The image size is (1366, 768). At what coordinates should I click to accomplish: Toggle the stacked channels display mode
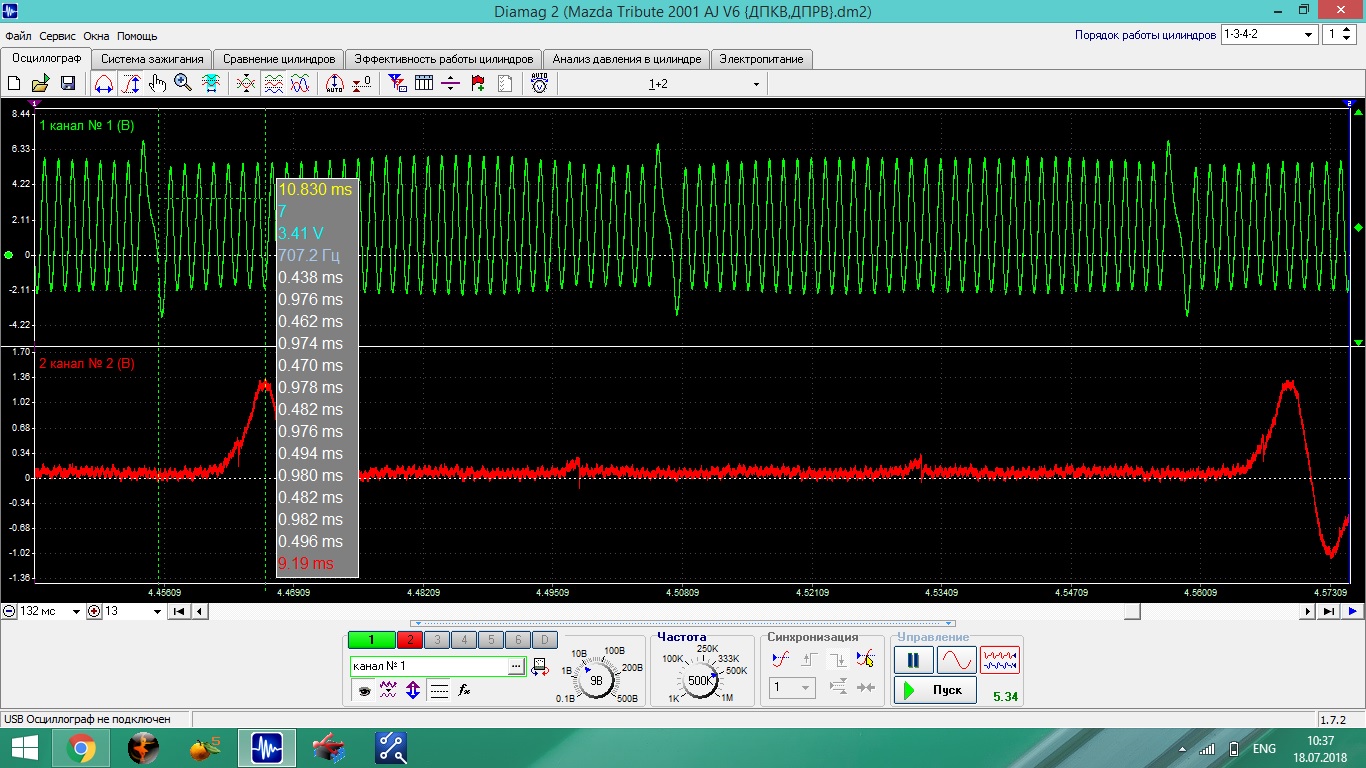pos(273,84)
